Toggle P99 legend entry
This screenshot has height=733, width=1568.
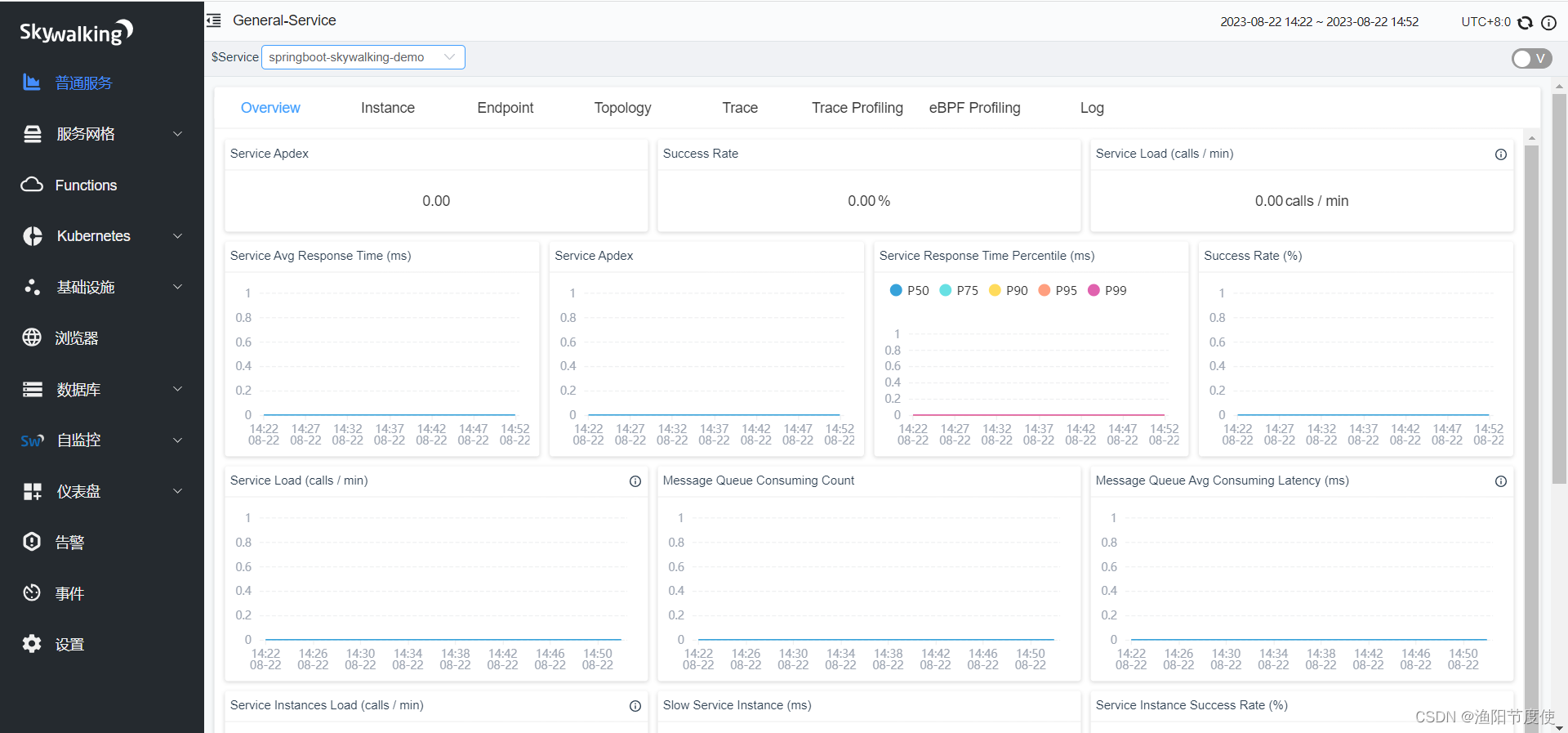pyautogui.click(x=1107, y=290)
